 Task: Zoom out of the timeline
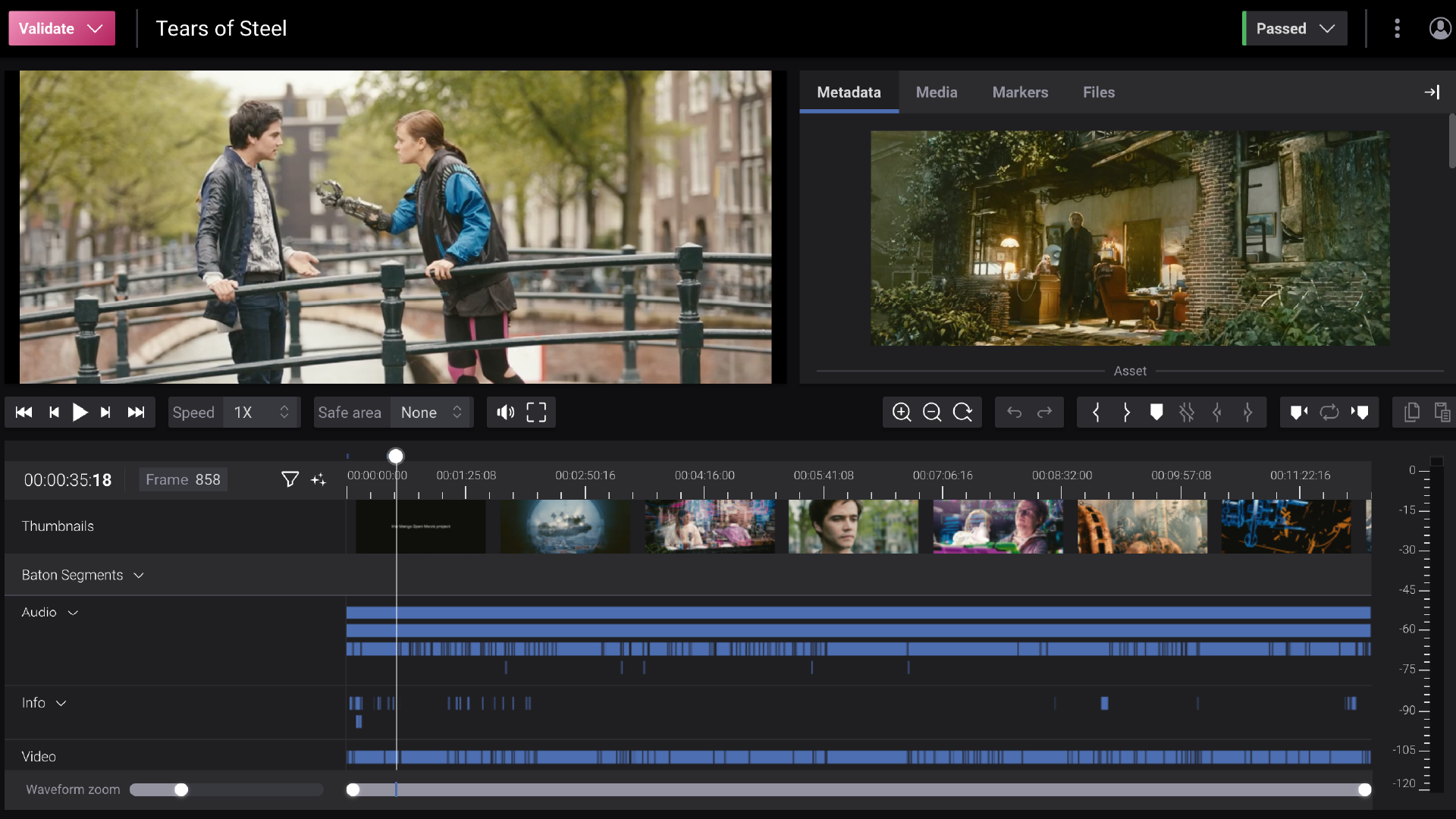(x=932, y=413)
